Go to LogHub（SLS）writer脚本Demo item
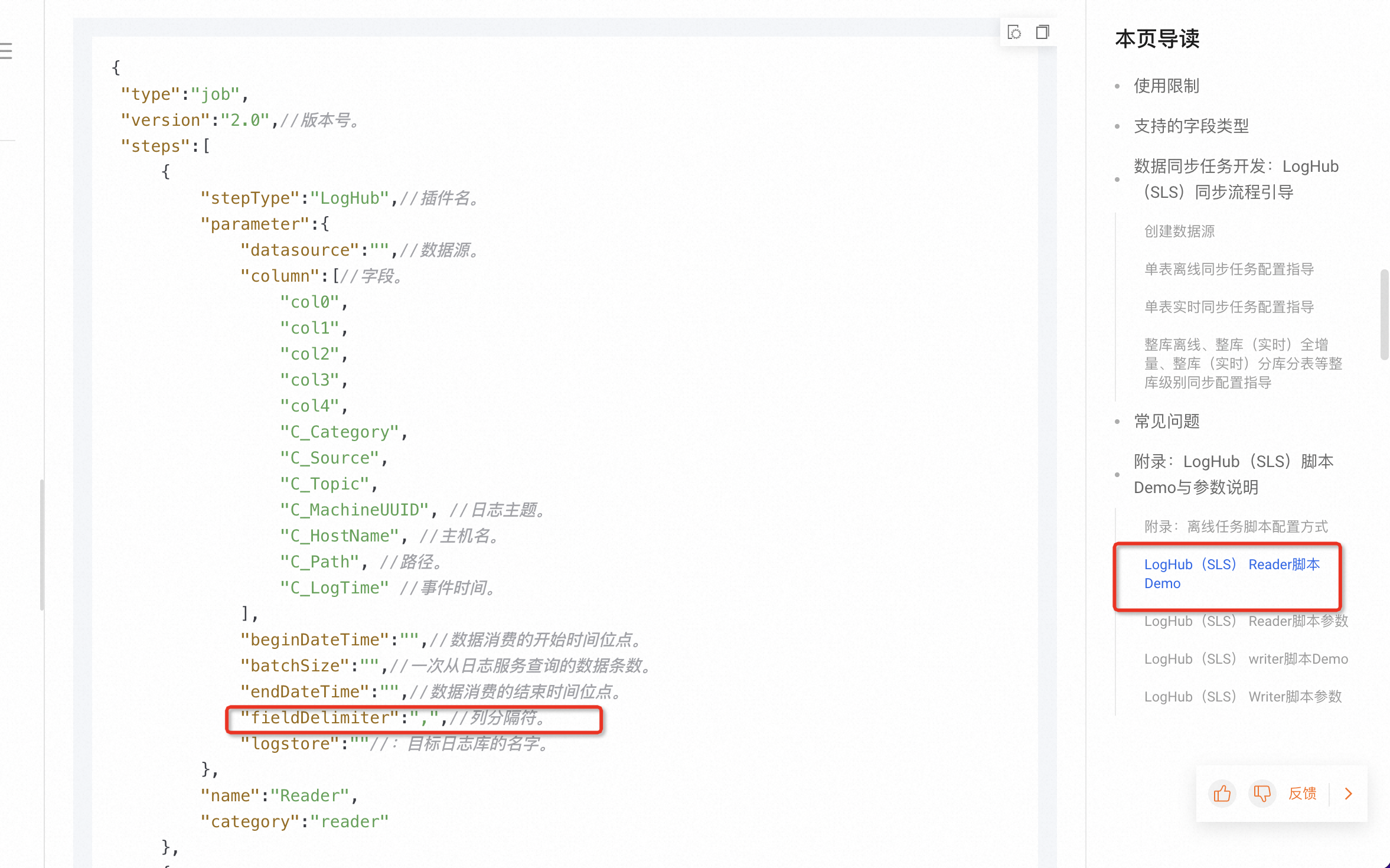 click(x=1246, y=659)
